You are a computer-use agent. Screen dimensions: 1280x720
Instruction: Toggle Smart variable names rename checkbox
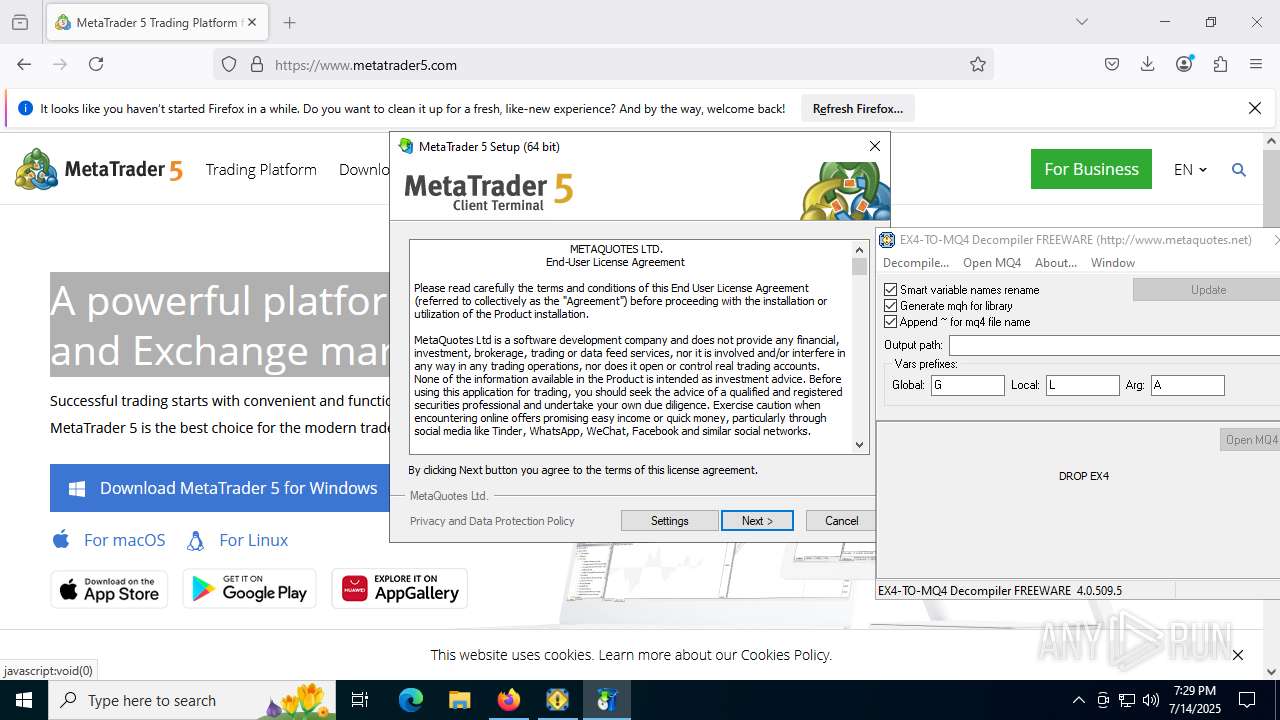coord(891,290)
